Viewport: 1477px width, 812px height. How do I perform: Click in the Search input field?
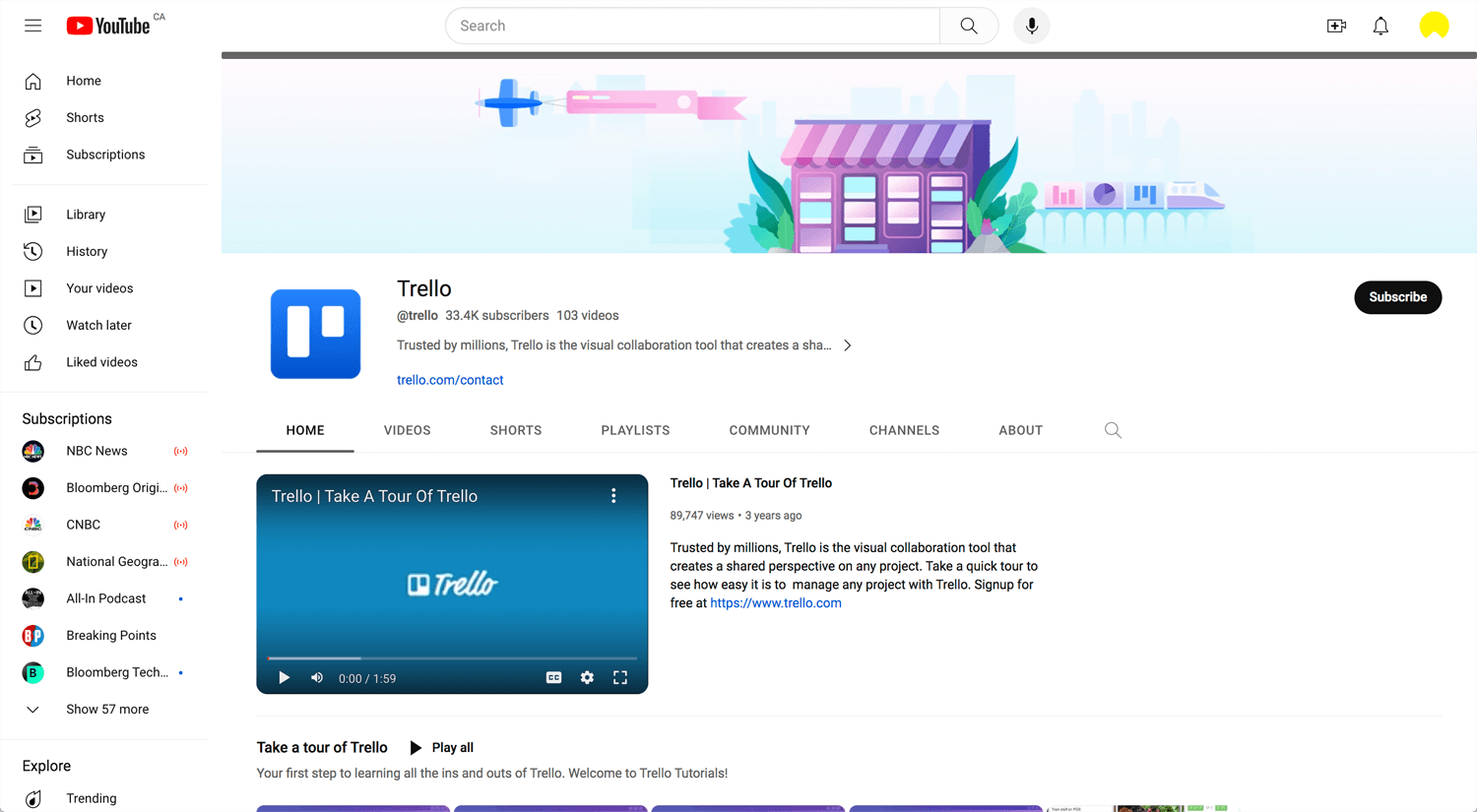(693, 26)
